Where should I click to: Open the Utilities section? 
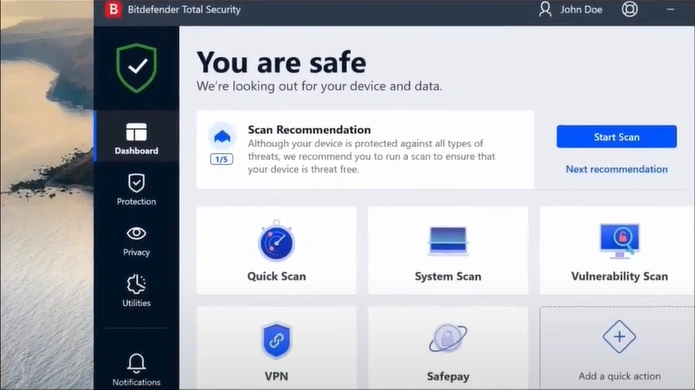pyautogui.click(x=137, y=291)
